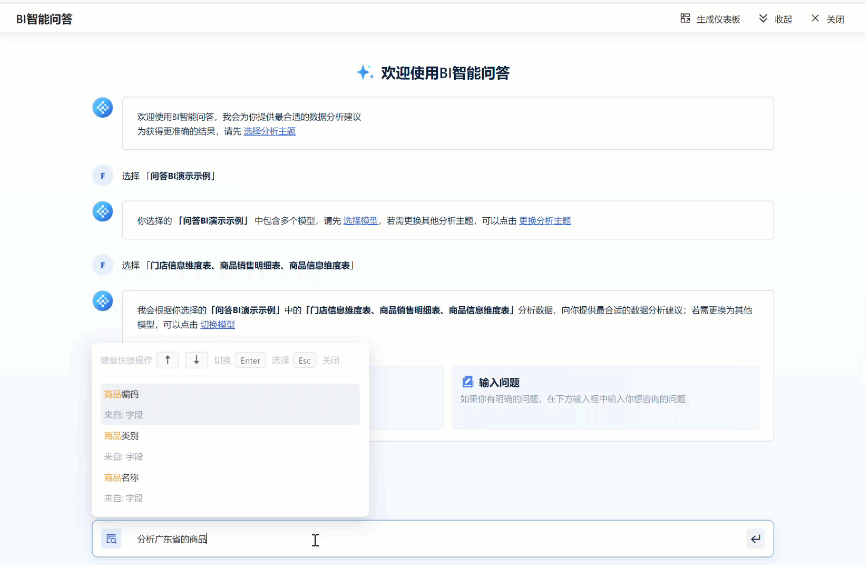Image resolution: width=866 pixels, height=565 pixels.
Task: Click the 更换分析主题 link
Action: [x=545, y=220]
